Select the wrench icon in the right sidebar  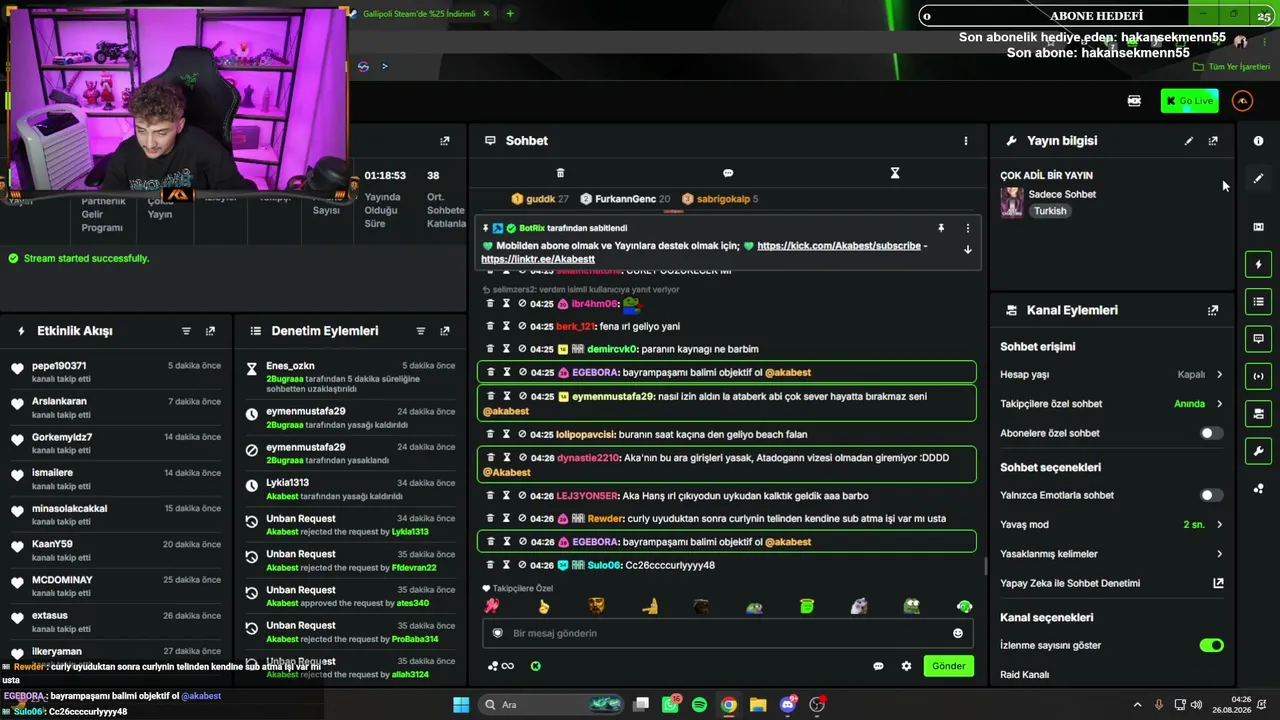click(1258, 451)
